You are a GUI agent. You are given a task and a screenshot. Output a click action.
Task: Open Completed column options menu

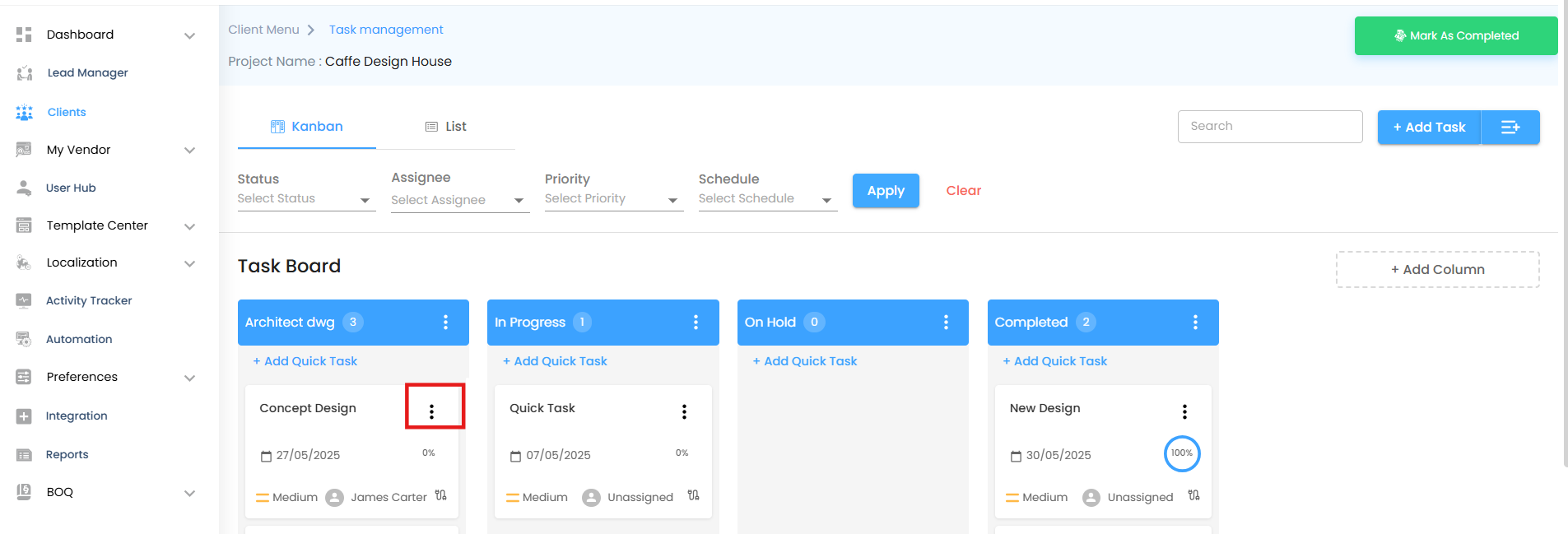1195,323
